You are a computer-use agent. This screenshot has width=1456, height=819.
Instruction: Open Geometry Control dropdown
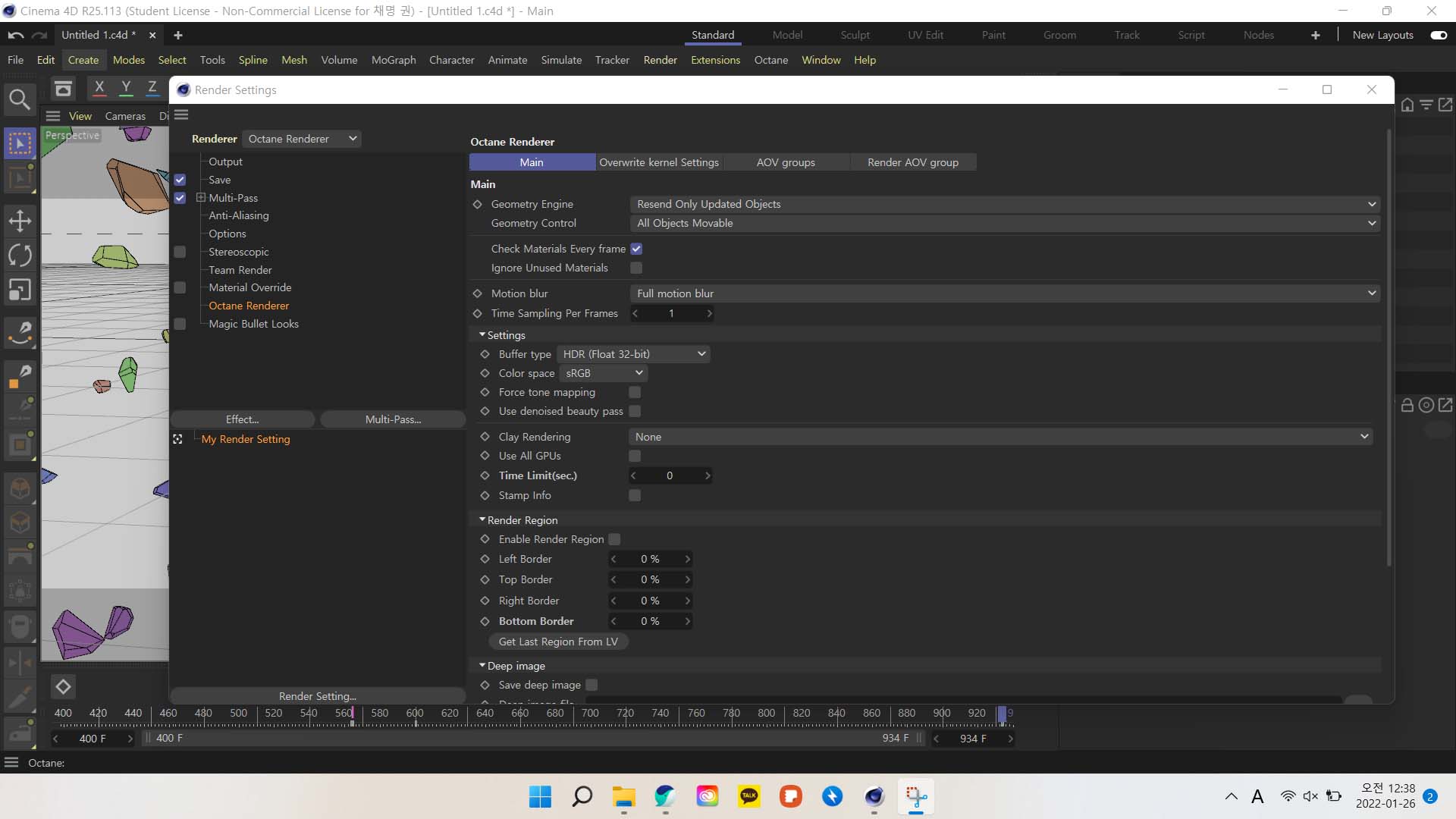pyautogui.click(x=1005, y=223)
